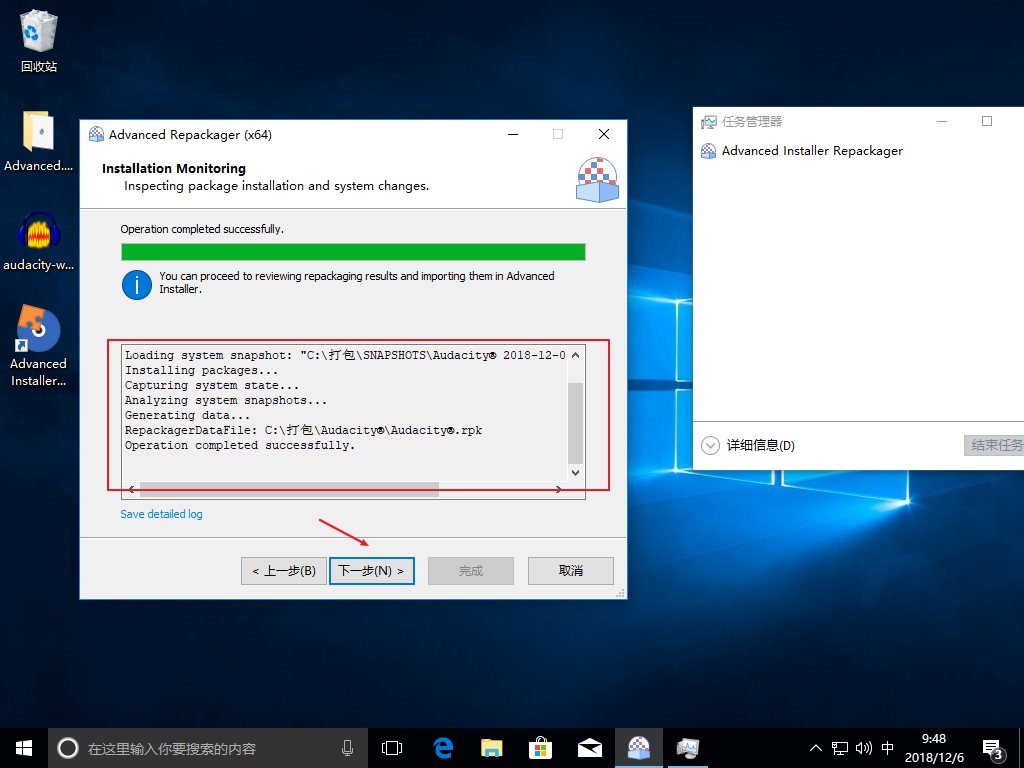Select the Advanced folder on the desktop
Image resolution: width=1024 pixels, height=768 pixels.
[x=39, y=140]
